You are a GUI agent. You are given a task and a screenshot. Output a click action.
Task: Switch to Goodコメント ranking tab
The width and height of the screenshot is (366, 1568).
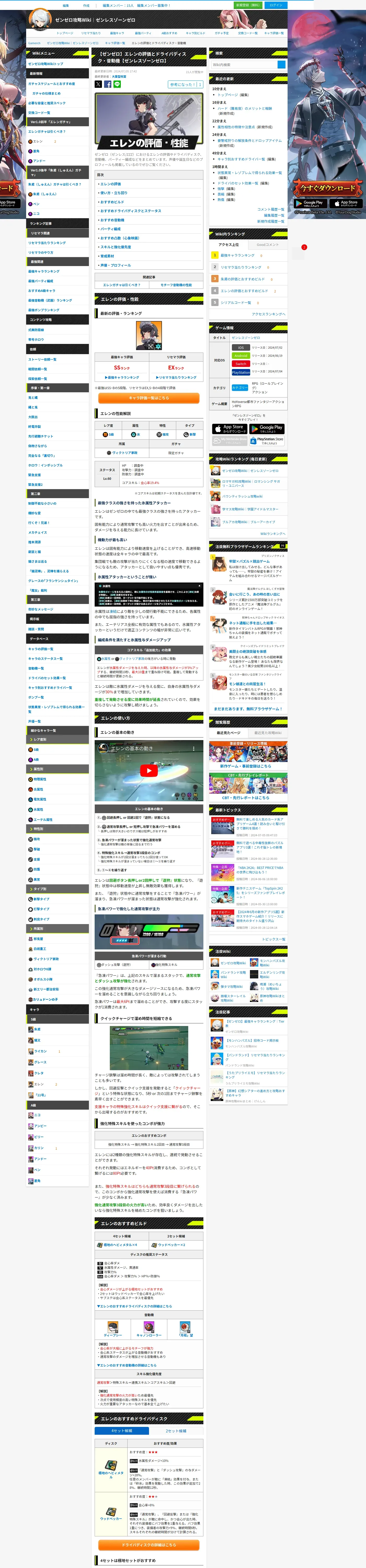267,245
